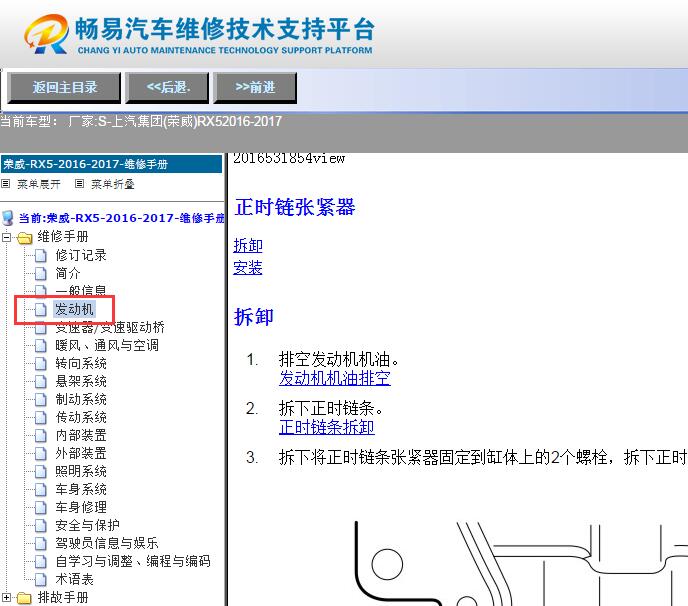This screenshot has width=688, height=606.
Task: Click the 荣威-RX5-2016-2017-维修手册 panel header
Action: coord(111,164)
